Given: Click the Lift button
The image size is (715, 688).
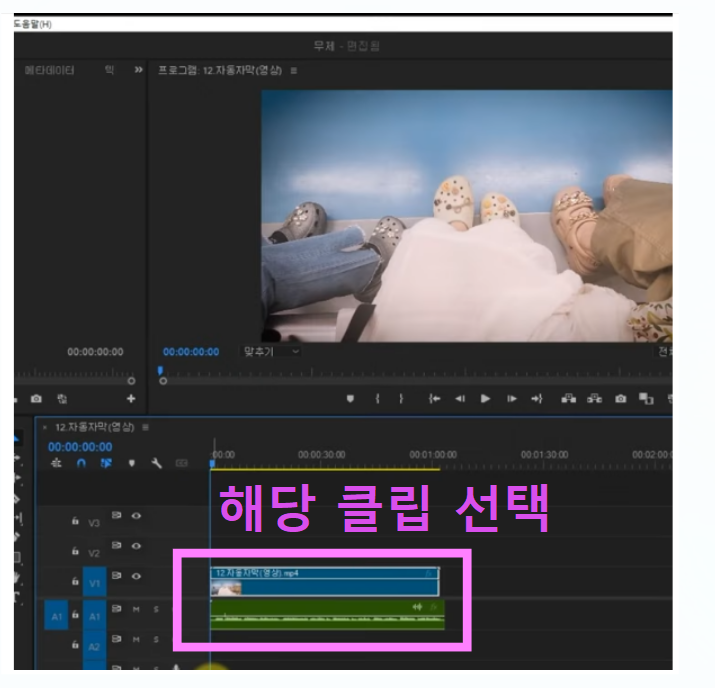Looking at the screenshot, I should (x=569, y=399).
